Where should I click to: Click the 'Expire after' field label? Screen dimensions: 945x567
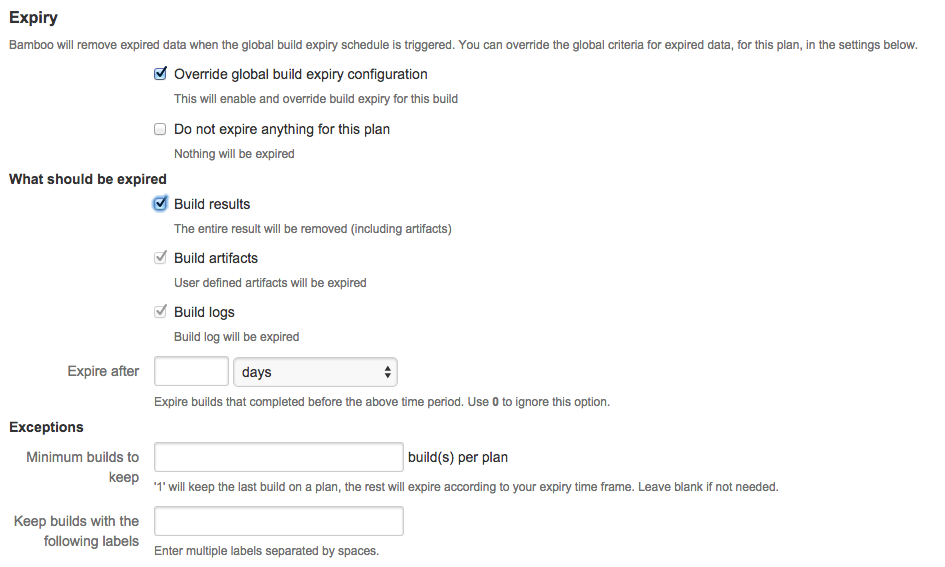tap(103, 371)
